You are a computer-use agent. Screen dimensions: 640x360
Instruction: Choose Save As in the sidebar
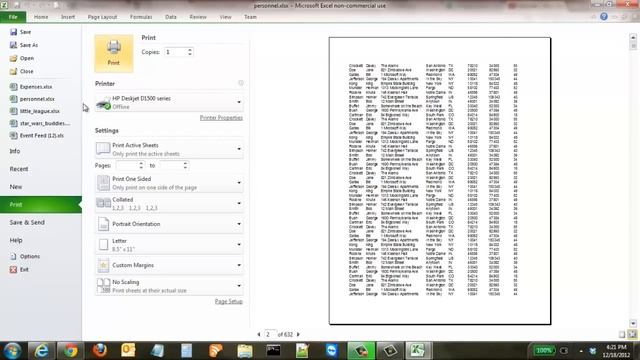(x=24, y=45)
